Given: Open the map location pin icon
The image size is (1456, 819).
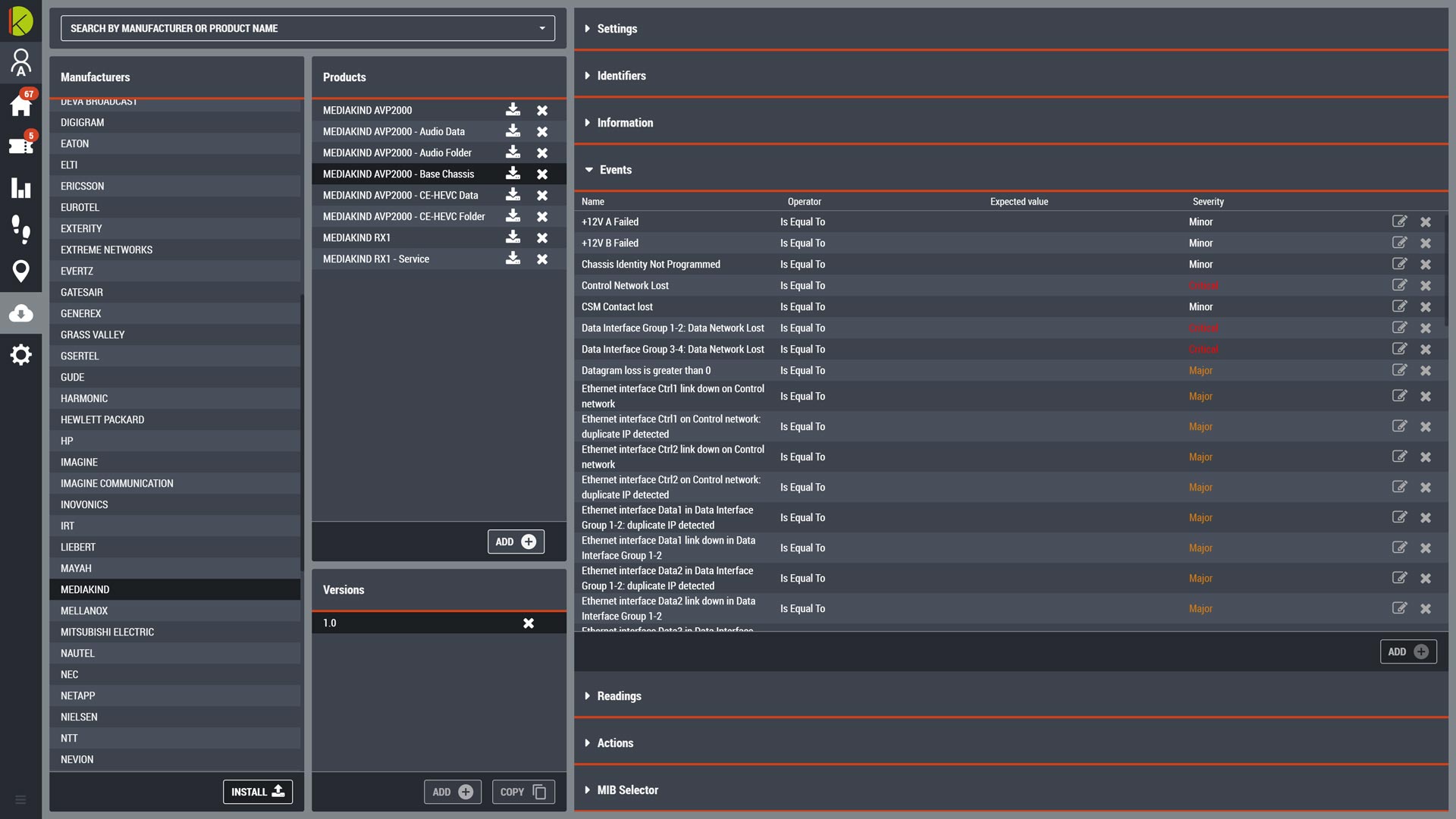Looking at the screenshot, I should 20,271.
